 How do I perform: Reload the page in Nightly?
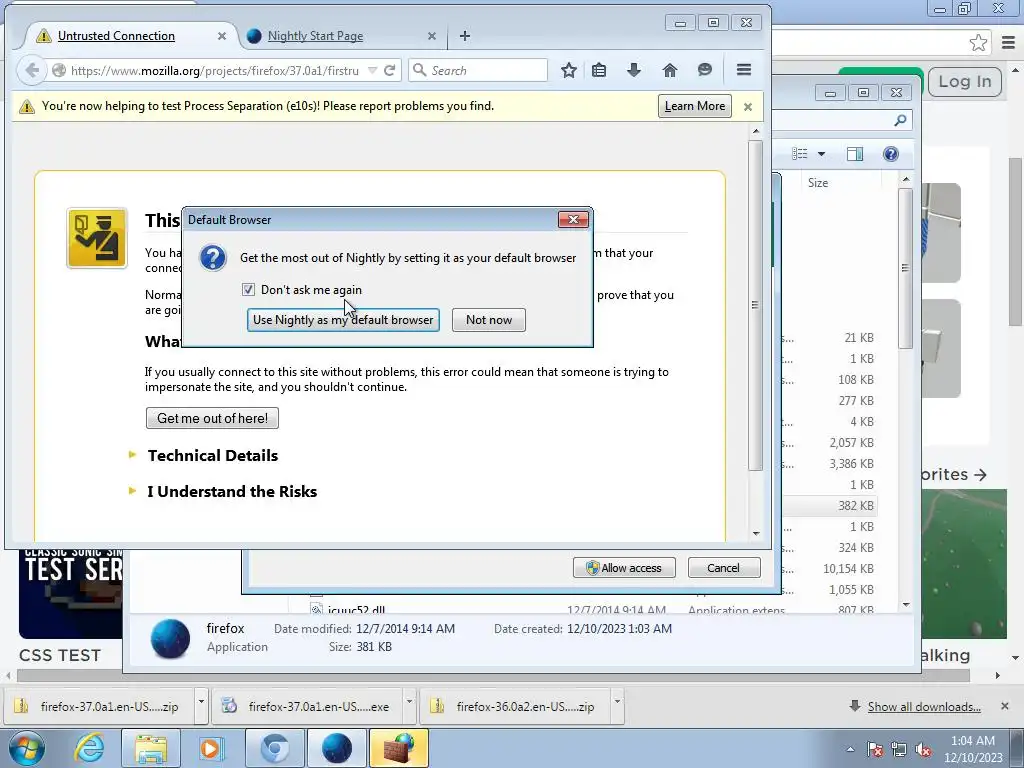click(390, 70)
